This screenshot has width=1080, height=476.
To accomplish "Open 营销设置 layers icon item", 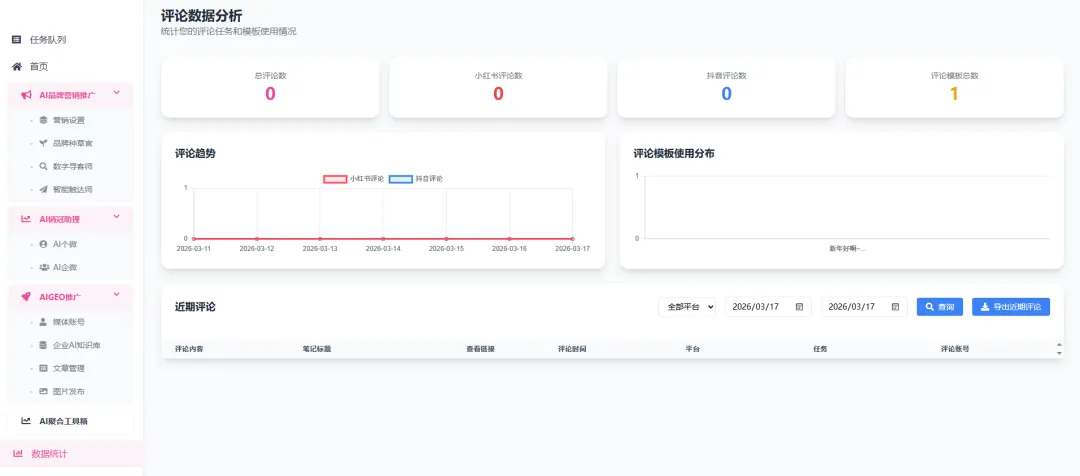I will pos(43,120).
